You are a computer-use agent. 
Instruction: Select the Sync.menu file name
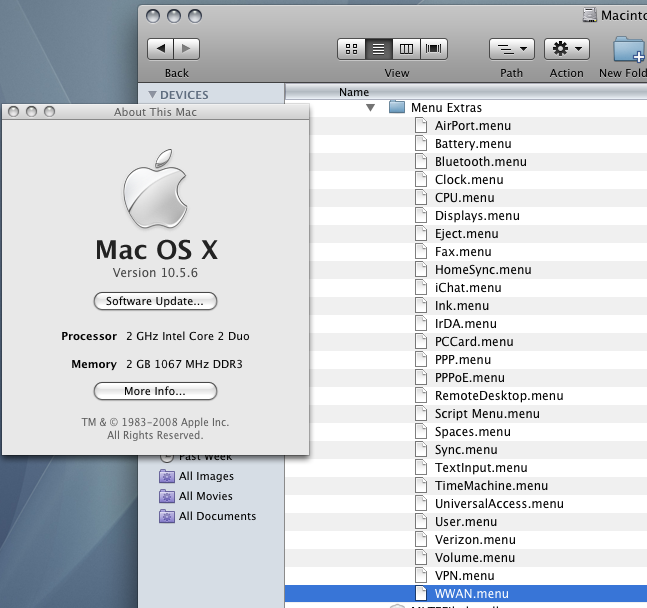(466, 450)
